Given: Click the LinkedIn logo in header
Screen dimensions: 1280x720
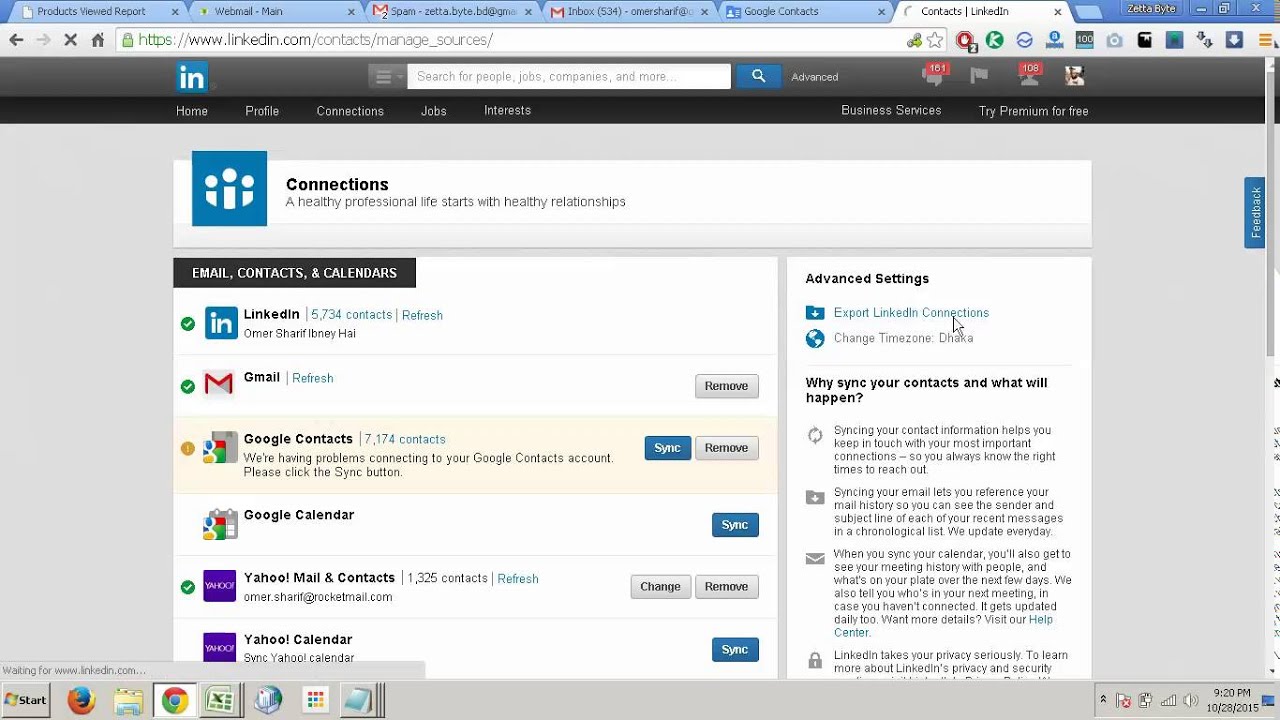Looking at the screenshot, I should pos(192,77).
